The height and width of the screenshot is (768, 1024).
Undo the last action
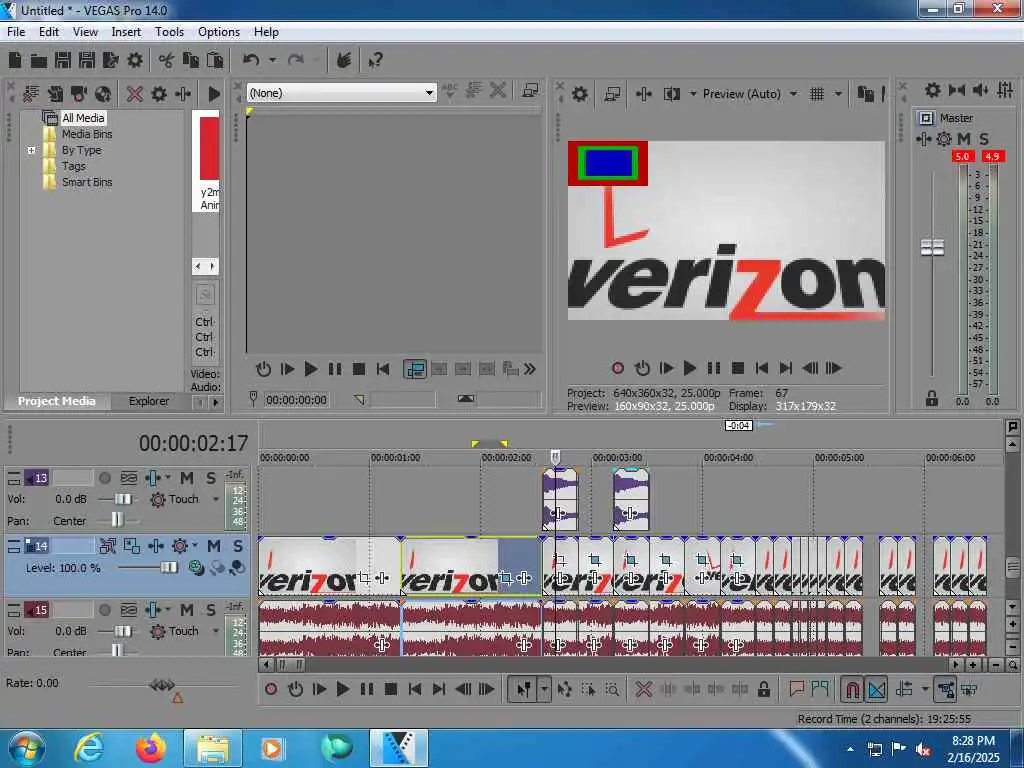(x=251, y=61)
